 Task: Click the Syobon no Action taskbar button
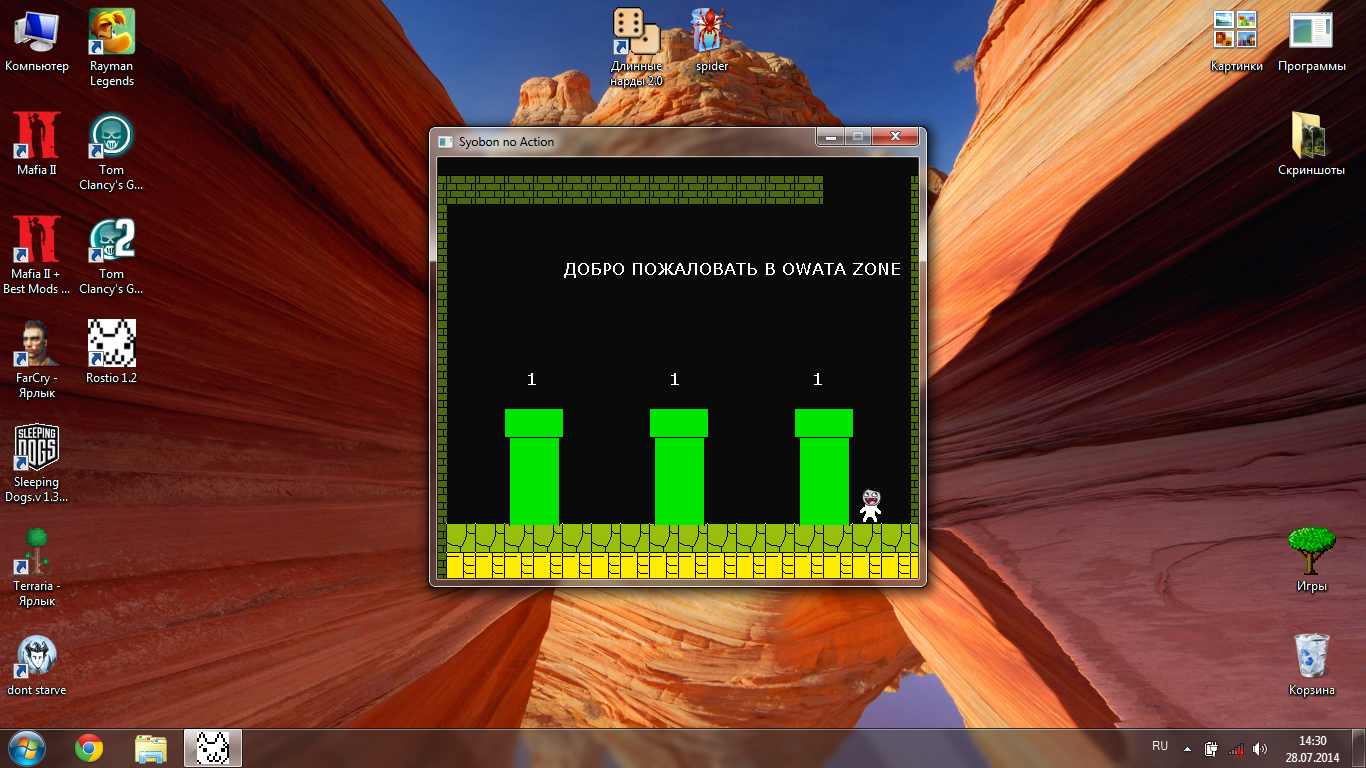[x=213, y=748]
